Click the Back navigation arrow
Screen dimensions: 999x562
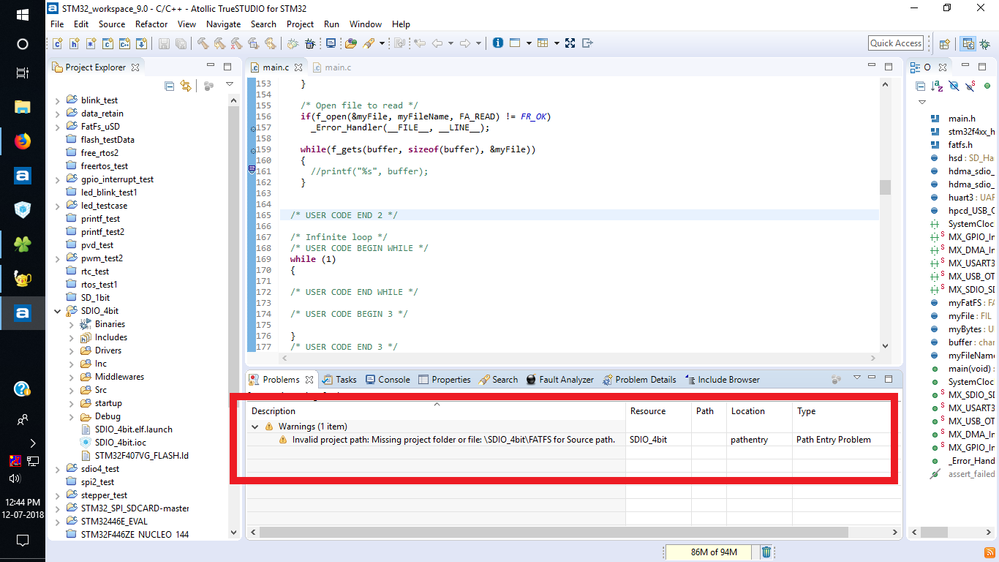(437, 43)
